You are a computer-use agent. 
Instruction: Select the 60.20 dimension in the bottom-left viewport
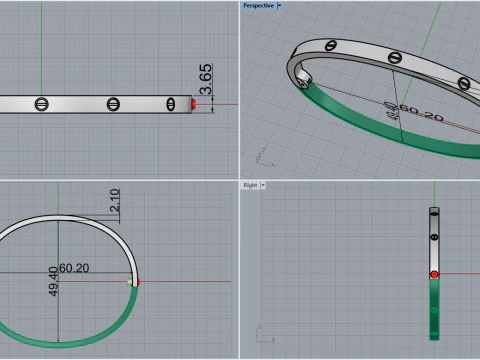74,268
